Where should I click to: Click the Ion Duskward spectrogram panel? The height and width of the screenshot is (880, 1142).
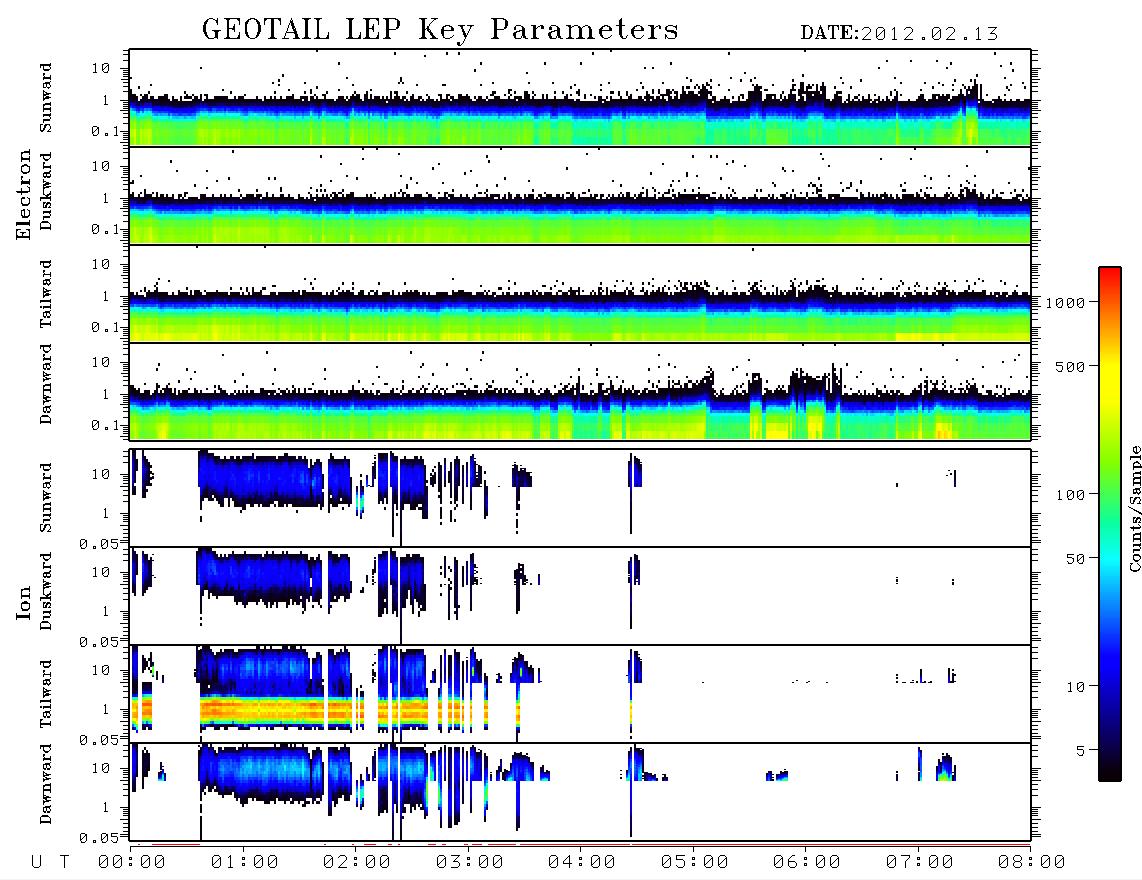[580, 596]
